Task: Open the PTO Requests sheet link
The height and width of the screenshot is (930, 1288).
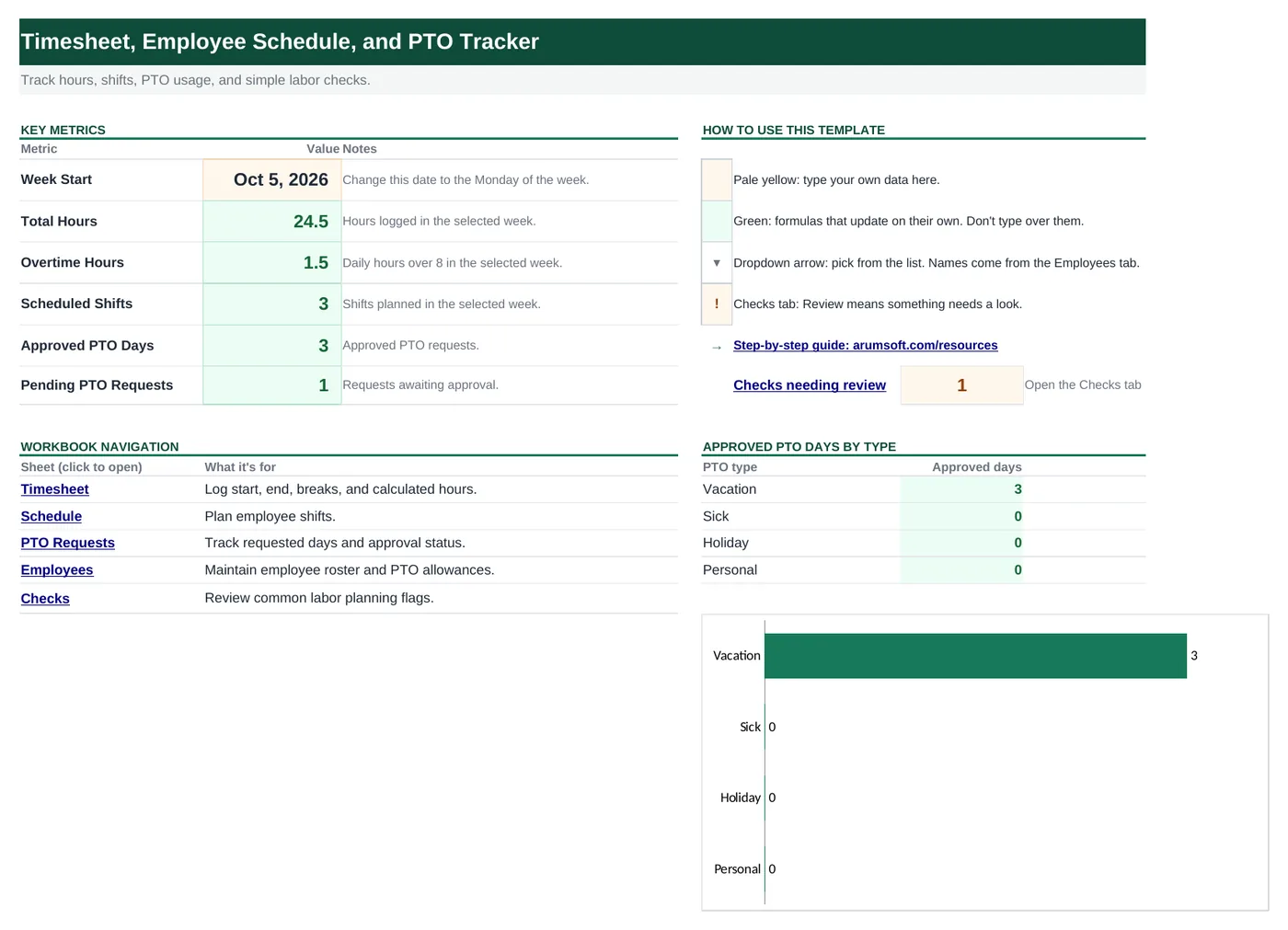Action: (68, 543)
